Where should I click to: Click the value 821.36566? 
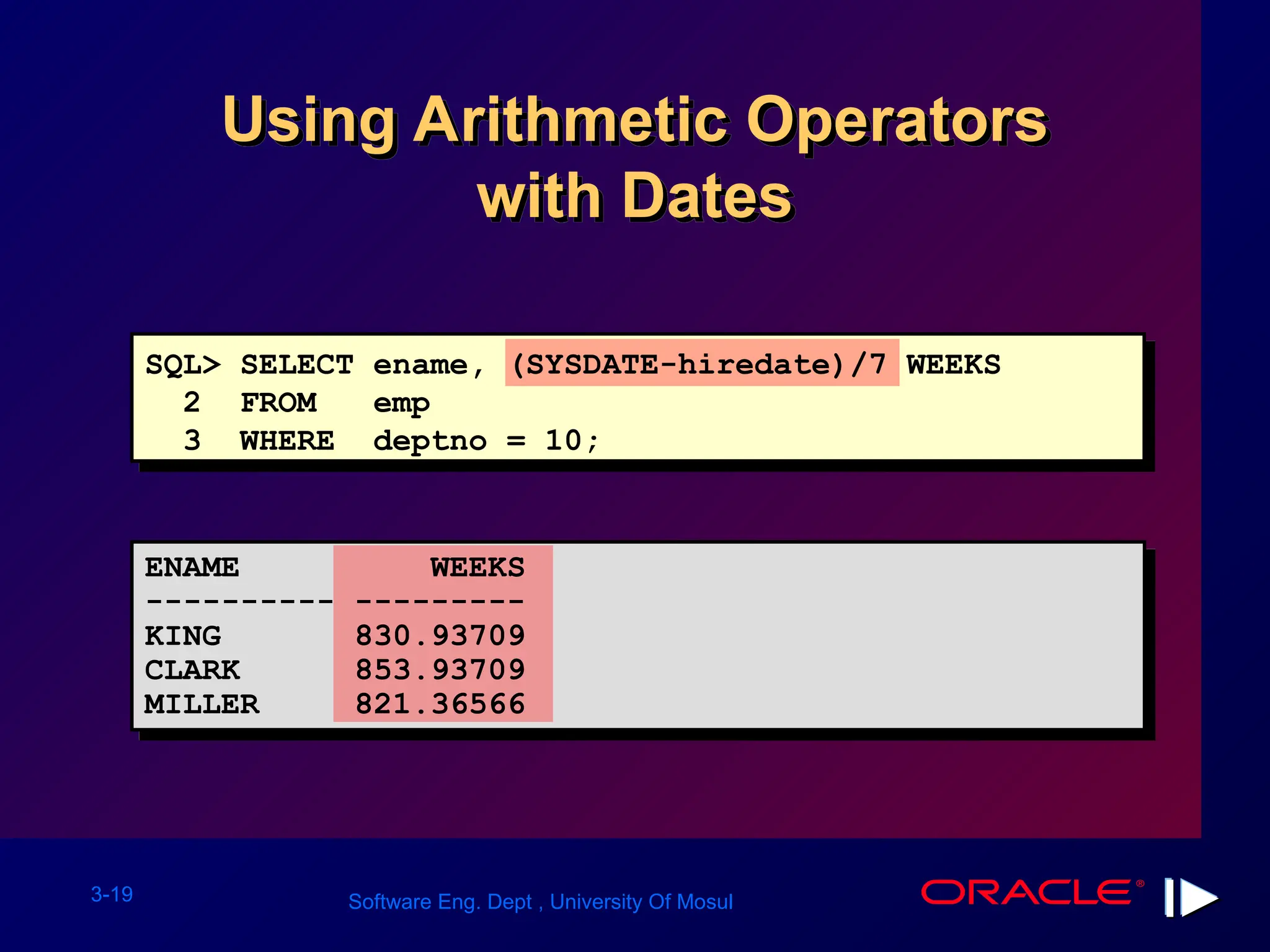[x=440, y=704]
